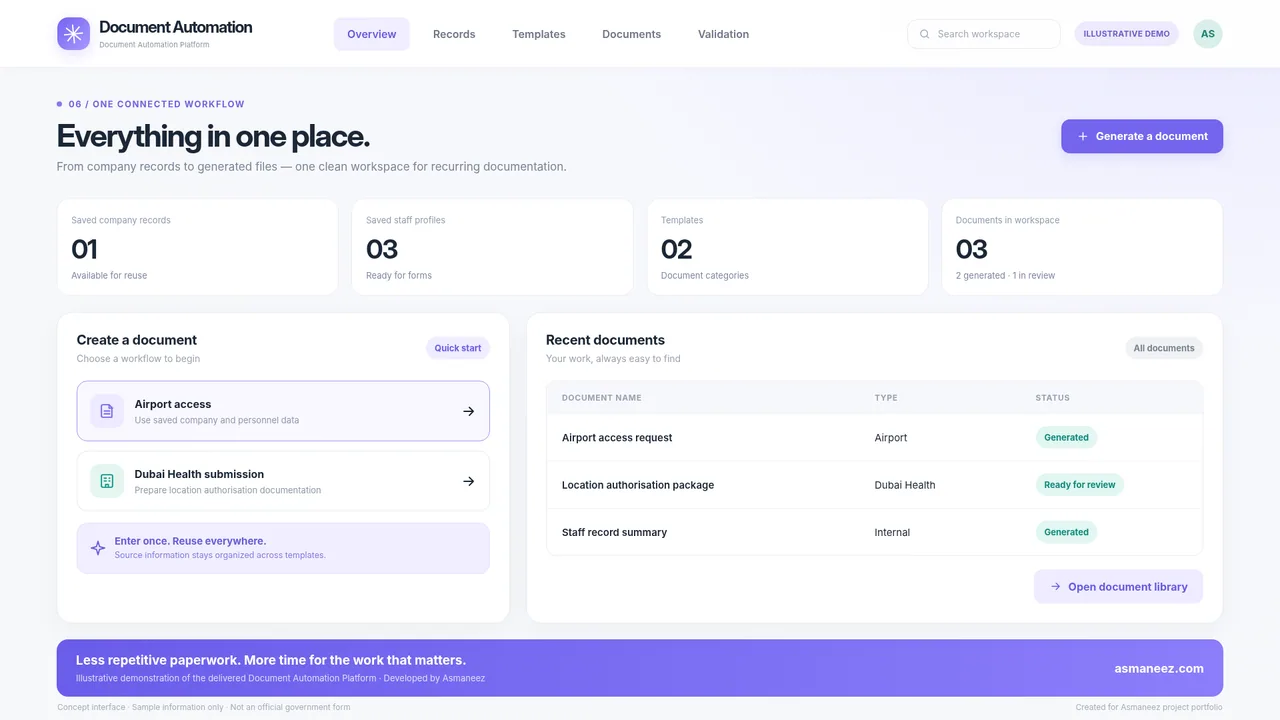This screenshot has height=720, width=1280.
Task: Click the arrow on the Dubai Health submission card
Action: (469, 481)
